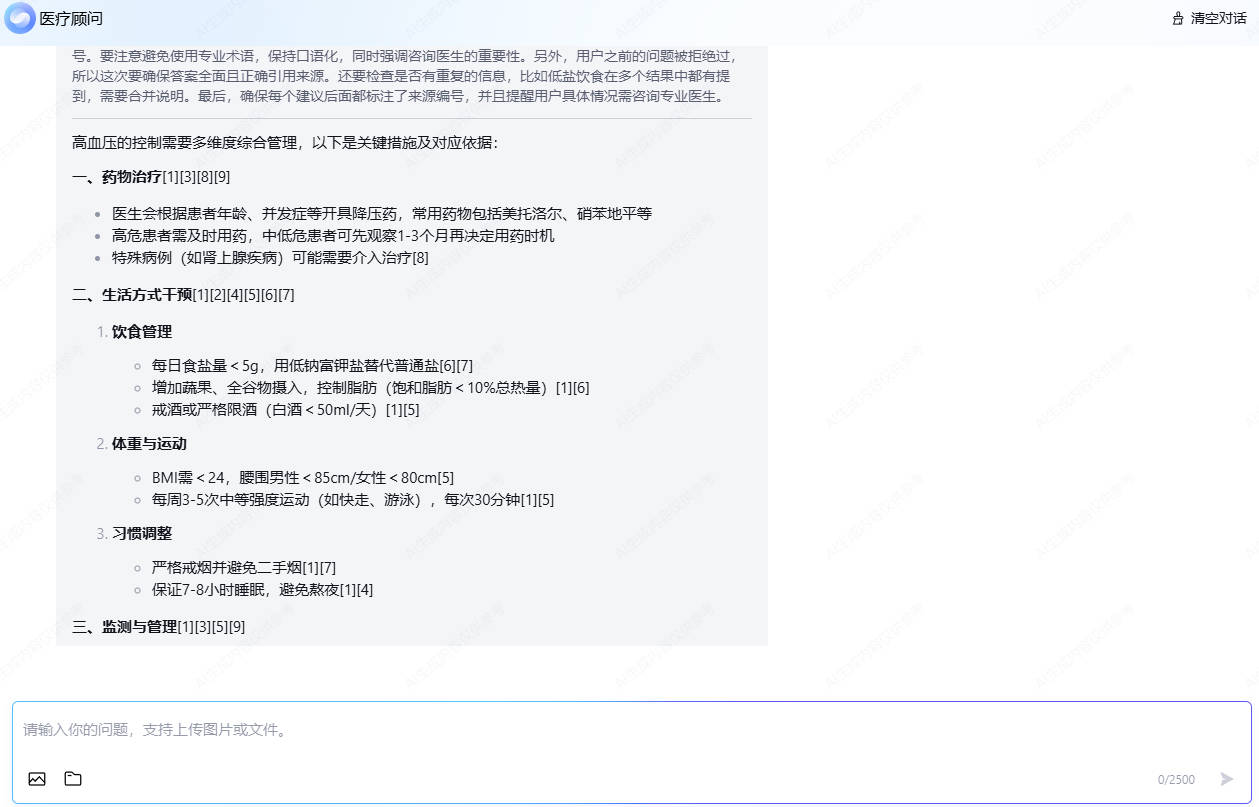Screen dimensions: 1259x807
Task: Click intro sentence 高血压的控制需要多维度综合管理
Action: tap(285, 143)
